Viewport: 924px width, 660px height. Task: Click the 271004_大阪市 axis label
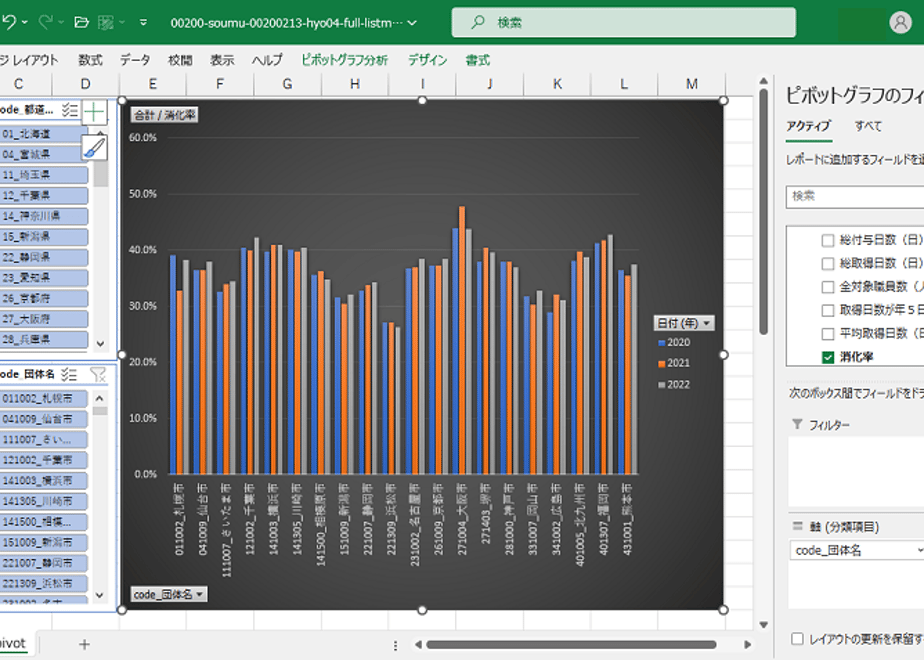[x=462, y=519]
